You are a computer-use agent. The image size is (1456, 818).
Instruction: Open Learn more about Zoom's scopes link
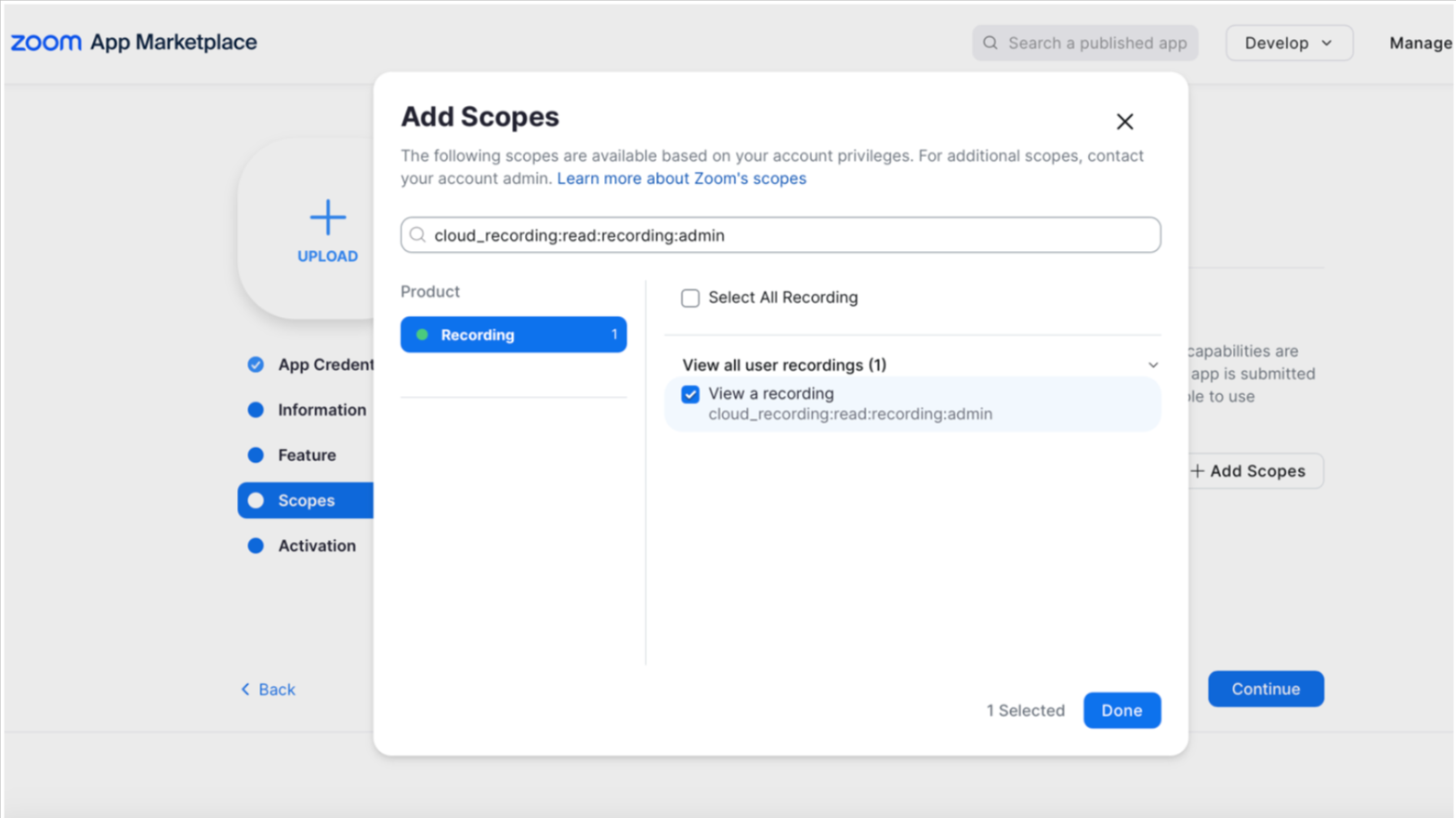pyautogui.click(x=681, y=178)
